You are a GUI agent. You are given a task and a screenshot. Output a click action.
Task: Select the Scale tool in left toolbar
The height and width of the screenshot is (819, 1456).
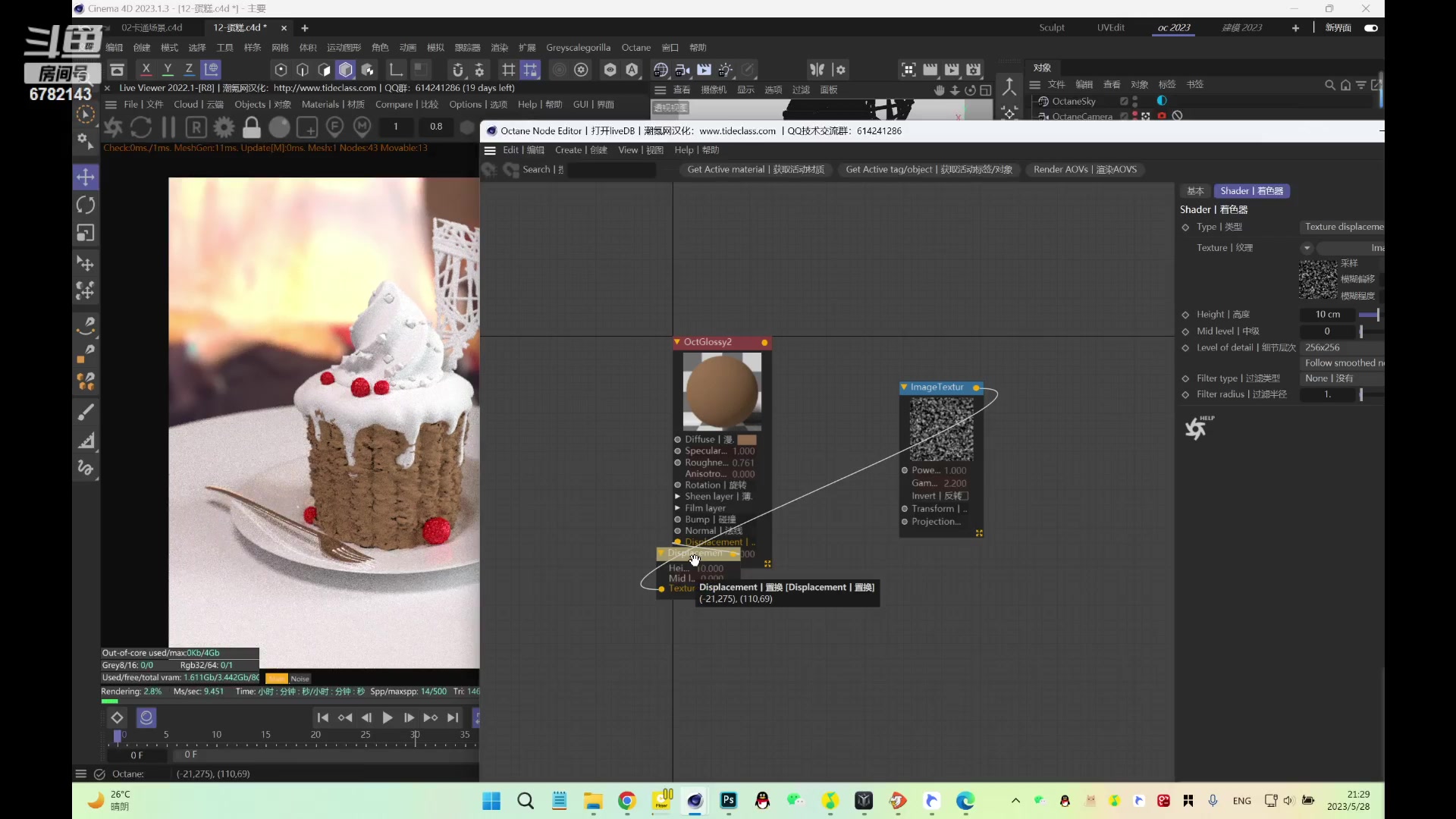tap(86, 234)
